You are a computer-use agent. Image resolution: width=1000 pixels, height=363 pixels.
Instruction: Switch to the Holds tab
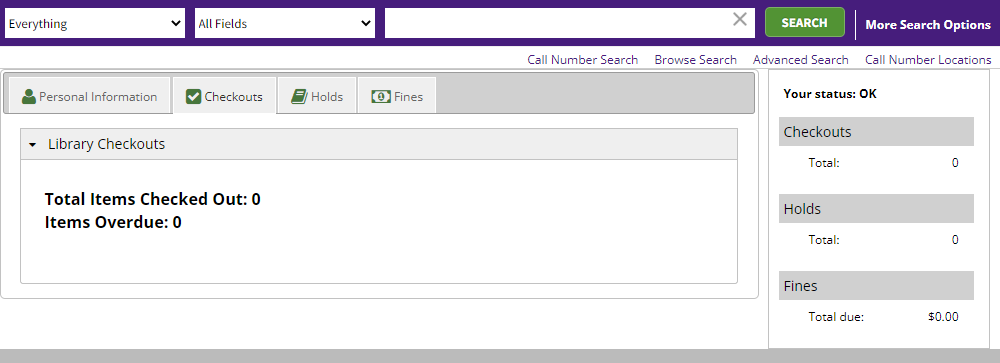(x=317, y=96)
